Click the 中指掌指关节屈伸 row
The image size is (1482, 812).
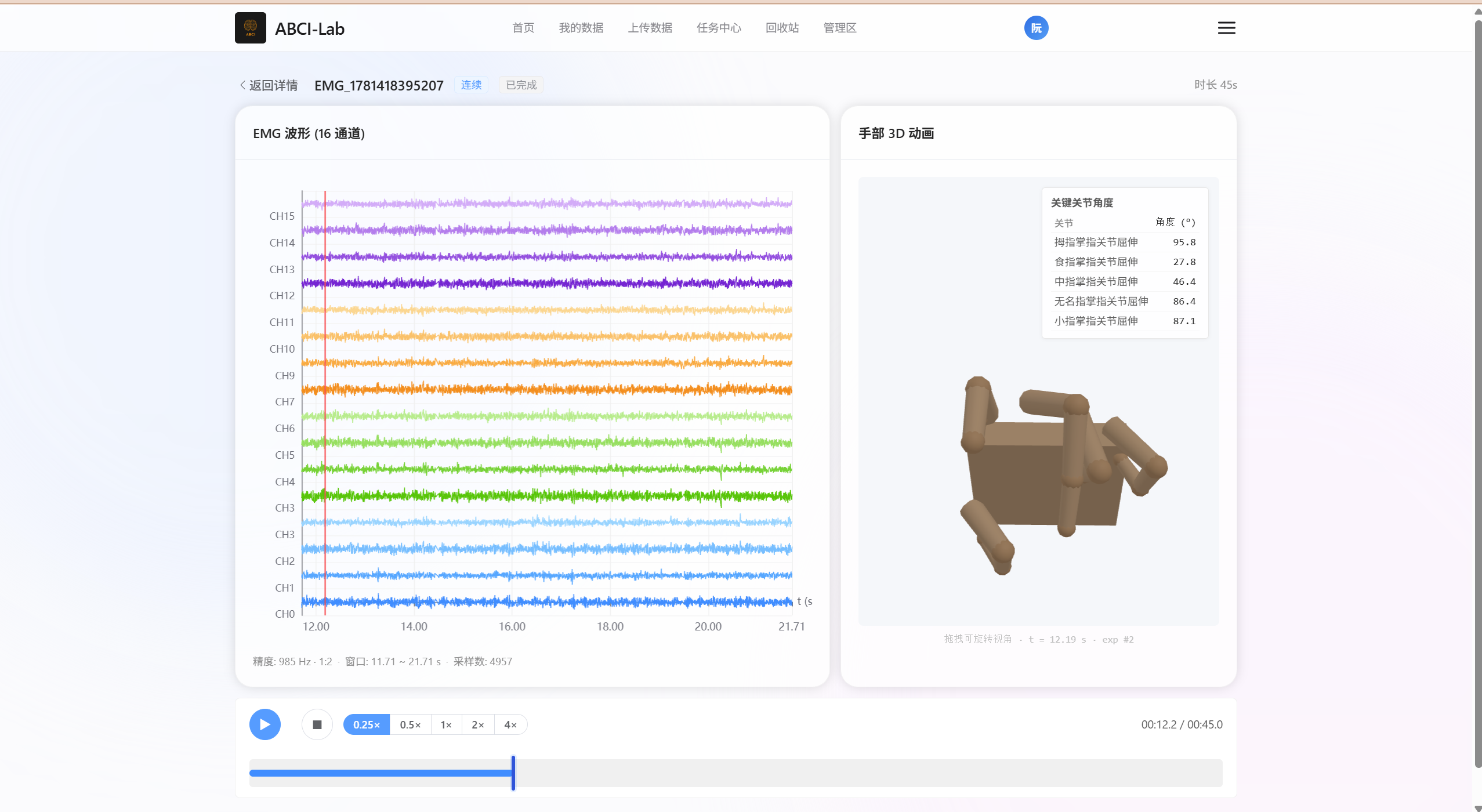coord(1125,282)
